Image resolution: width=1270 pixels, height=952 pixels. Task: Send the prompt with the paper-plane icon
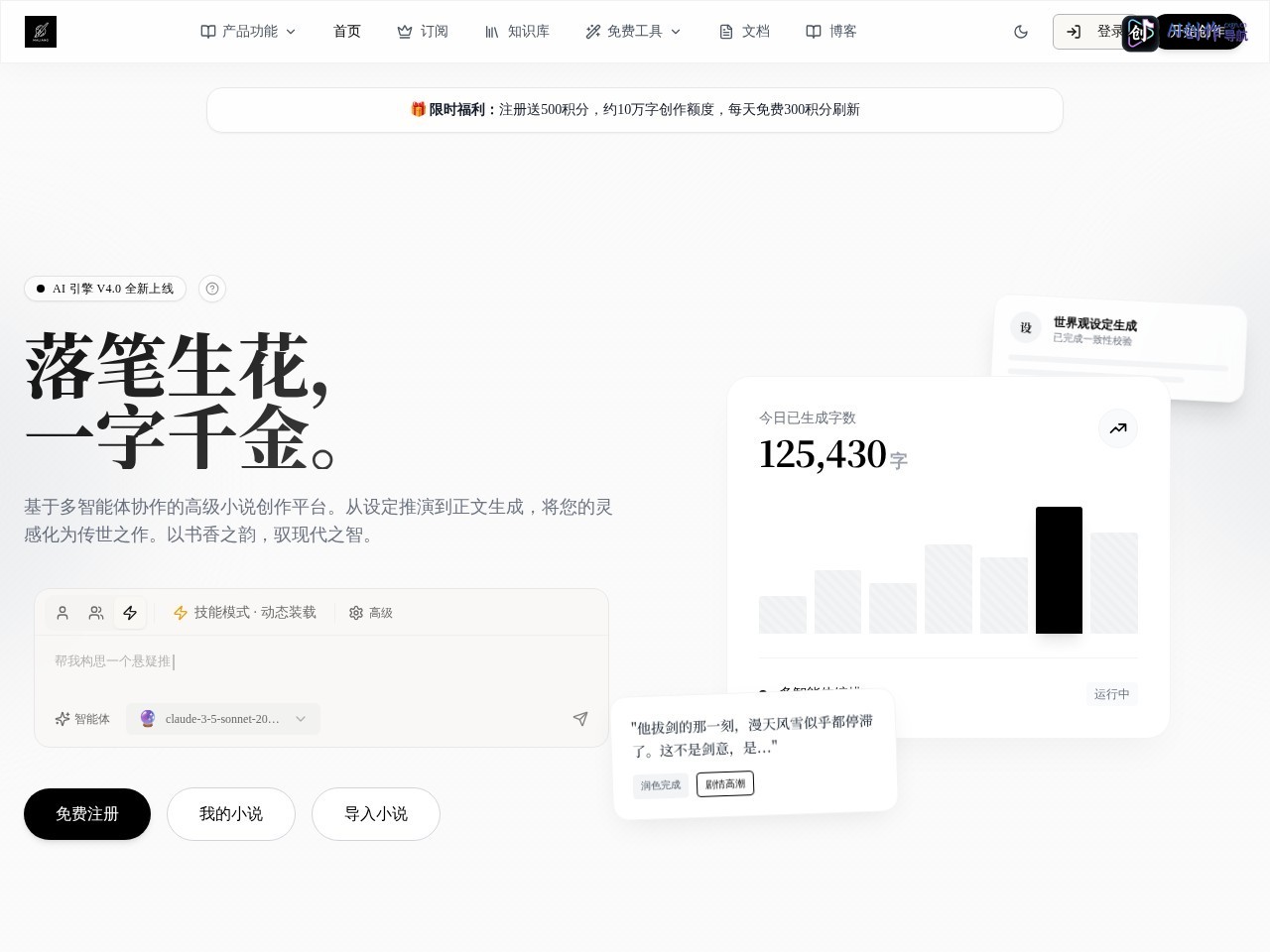tap(580, 719)
